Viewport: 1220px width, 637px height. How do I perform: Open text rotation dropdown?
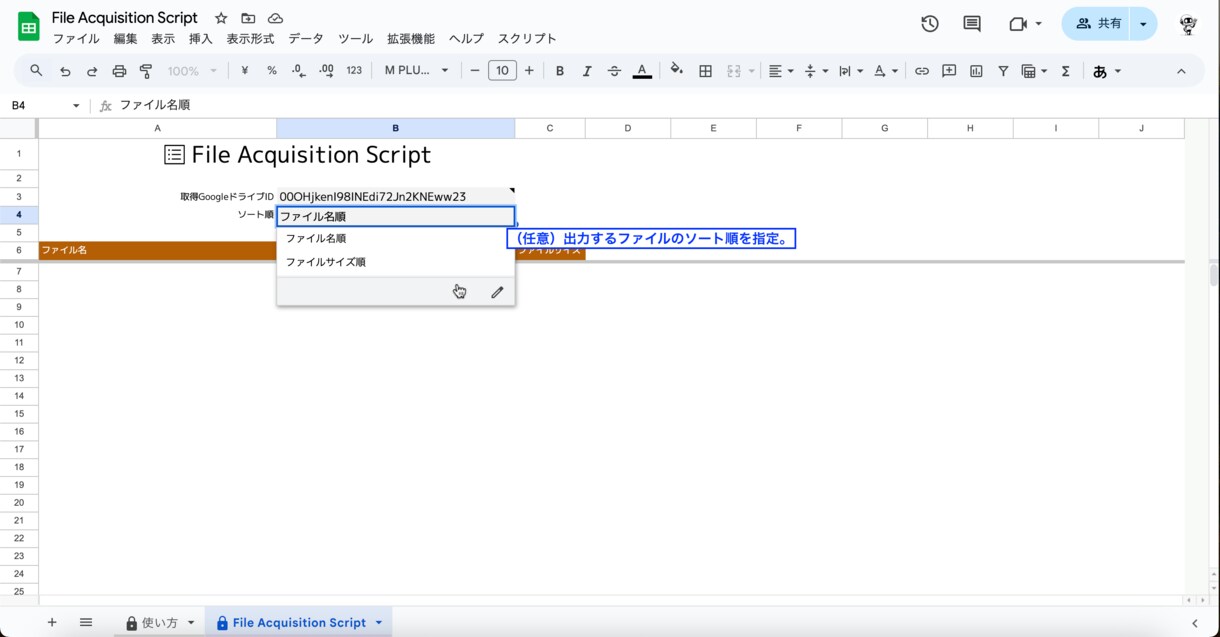click(x=886, y=71)
